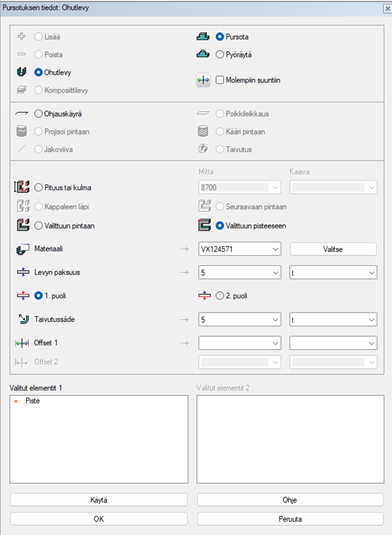Close the Pursotuksen tiedot dialog
The width and height of the screenshot is (392, 535).
pos(387,9)
